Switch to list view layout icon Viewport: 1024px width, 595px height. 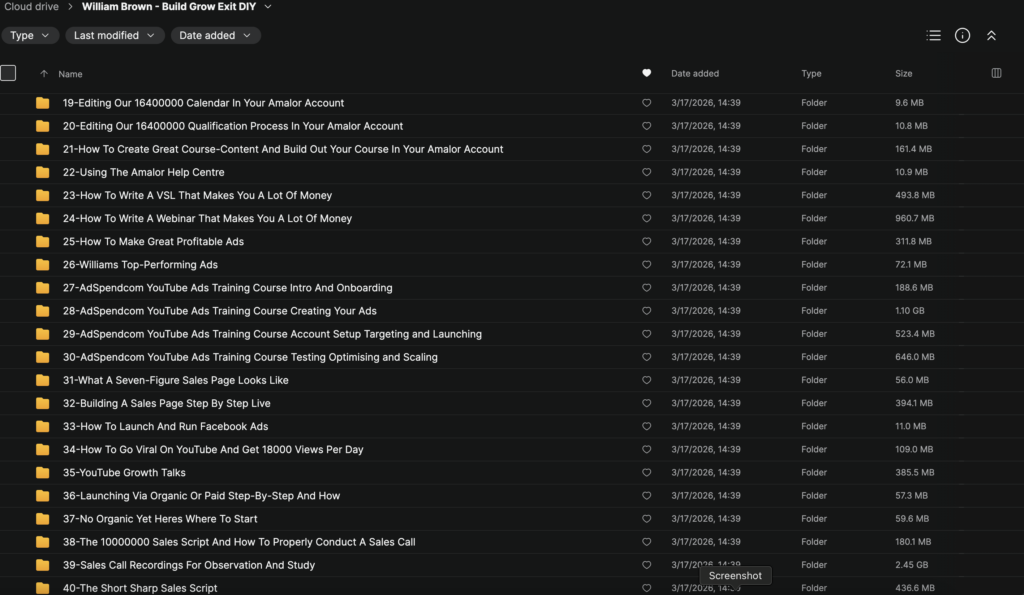click(x=933, y=35)
